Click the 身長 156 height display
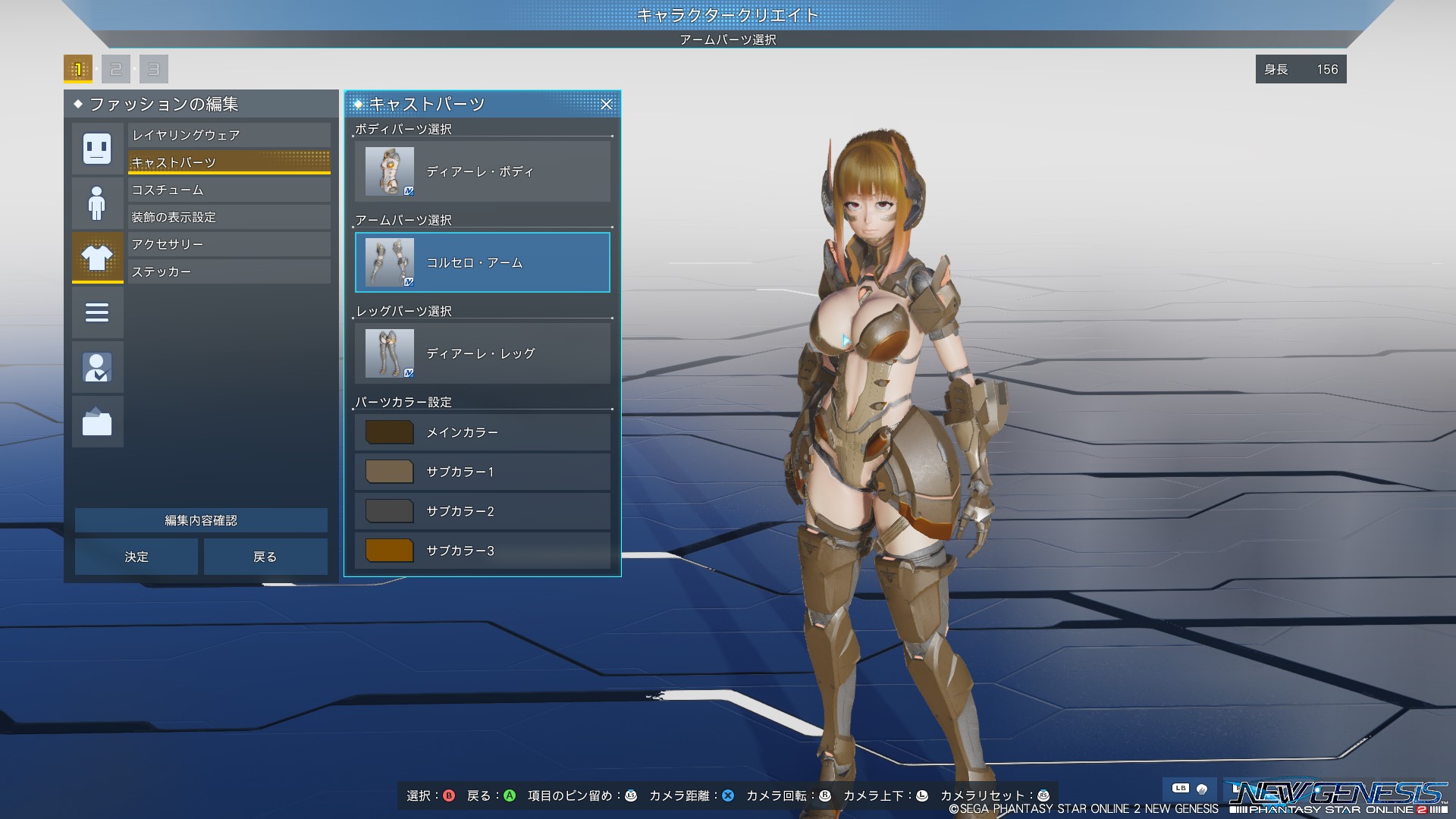This screenshot has height=819, width=1456. (1301, 69)
